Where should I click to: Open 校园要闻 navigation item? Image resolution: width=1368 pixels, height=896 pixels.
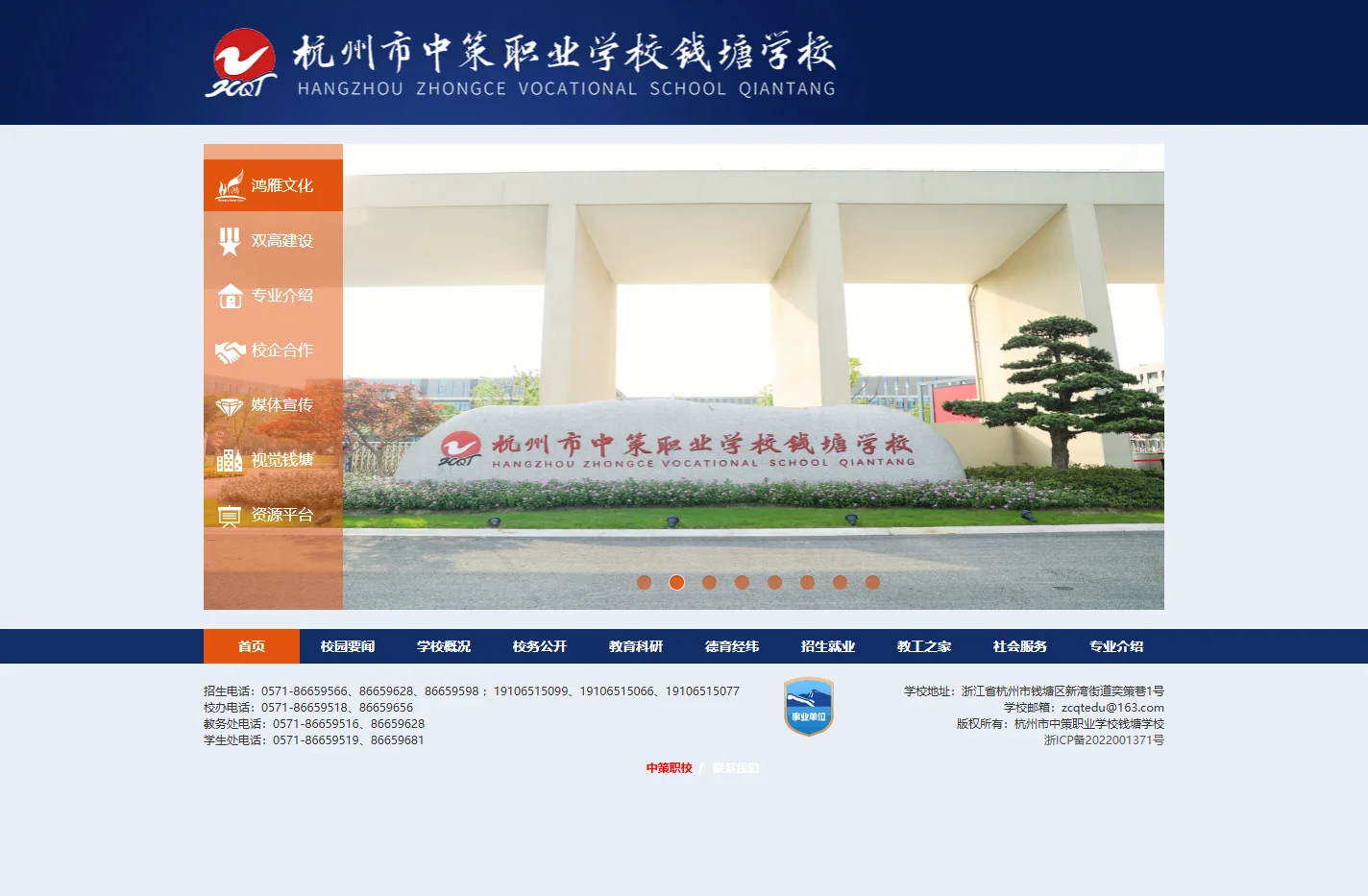coord(348,646)
